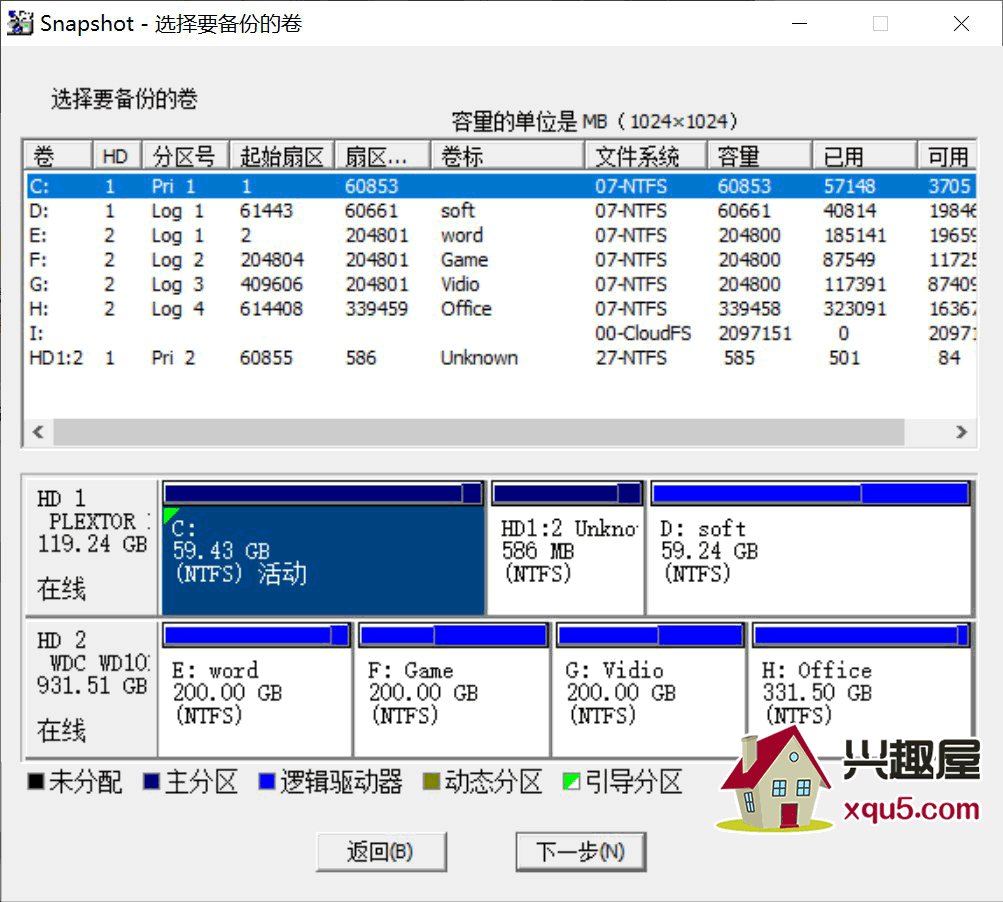Sort by the 文件系统 column header
The width and height of the screenshot is (1003, 902).
coord(646,156)
